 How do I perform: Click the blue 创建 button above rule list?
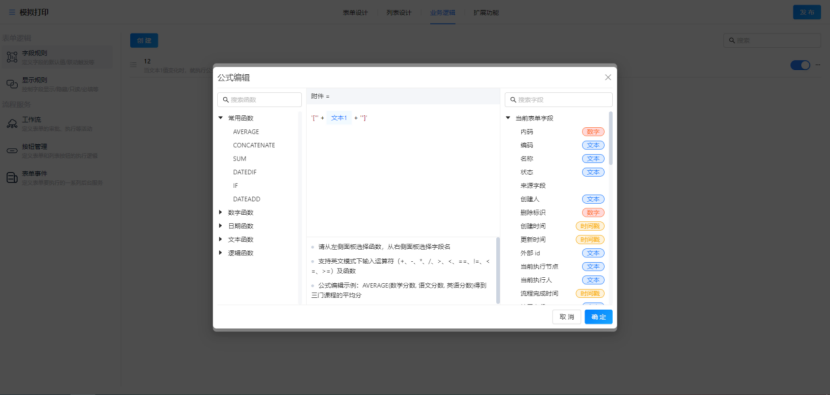pyautogui.click(x=144, y=40)
